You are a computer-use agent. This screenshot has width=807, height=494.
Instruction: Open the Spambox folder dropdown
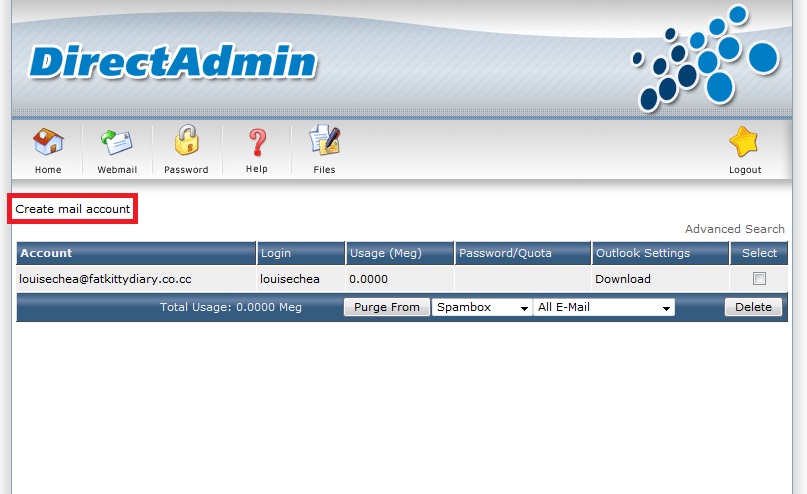tap(482, 307)
